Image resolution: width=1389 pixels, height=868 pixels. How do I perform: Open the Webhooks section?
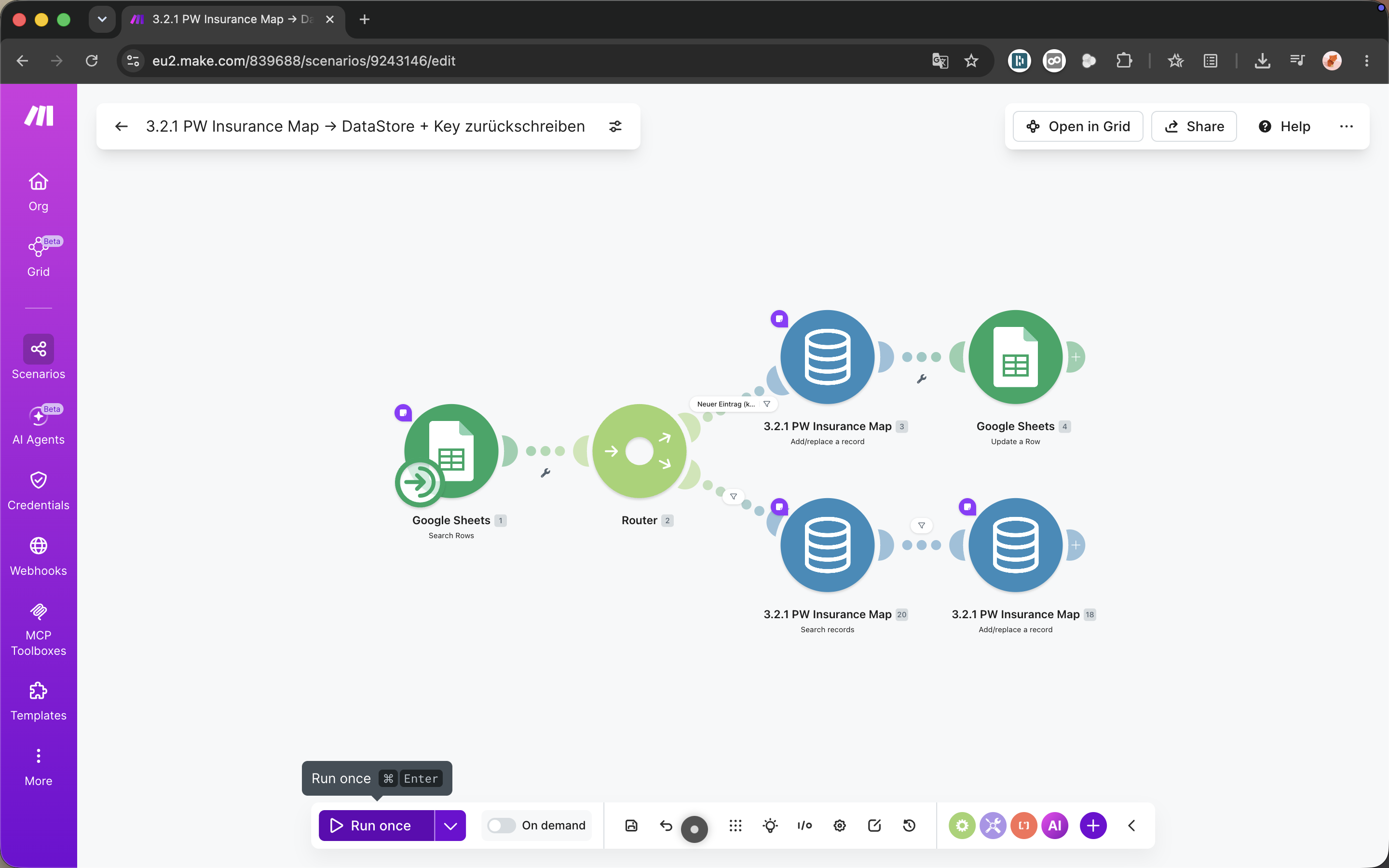[x=39, y=556]
